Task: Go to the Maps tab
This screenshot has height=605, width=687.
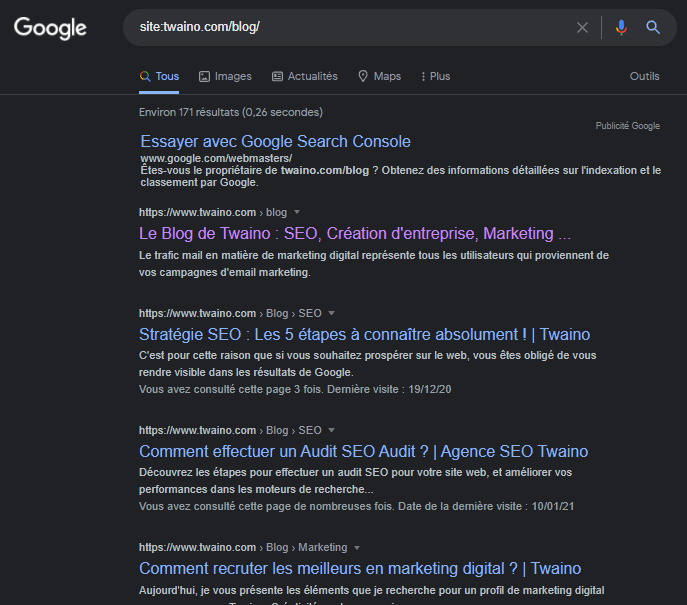Action: (379, 76)
